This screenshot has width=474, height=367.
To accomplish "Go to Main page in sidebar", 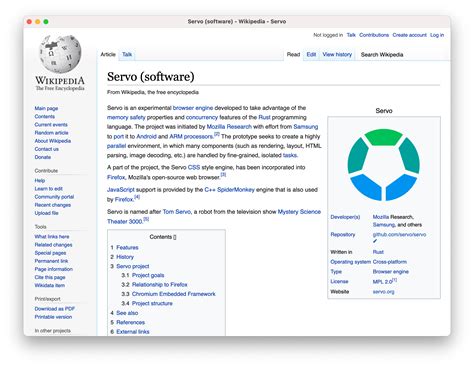I will coord(46,108).
